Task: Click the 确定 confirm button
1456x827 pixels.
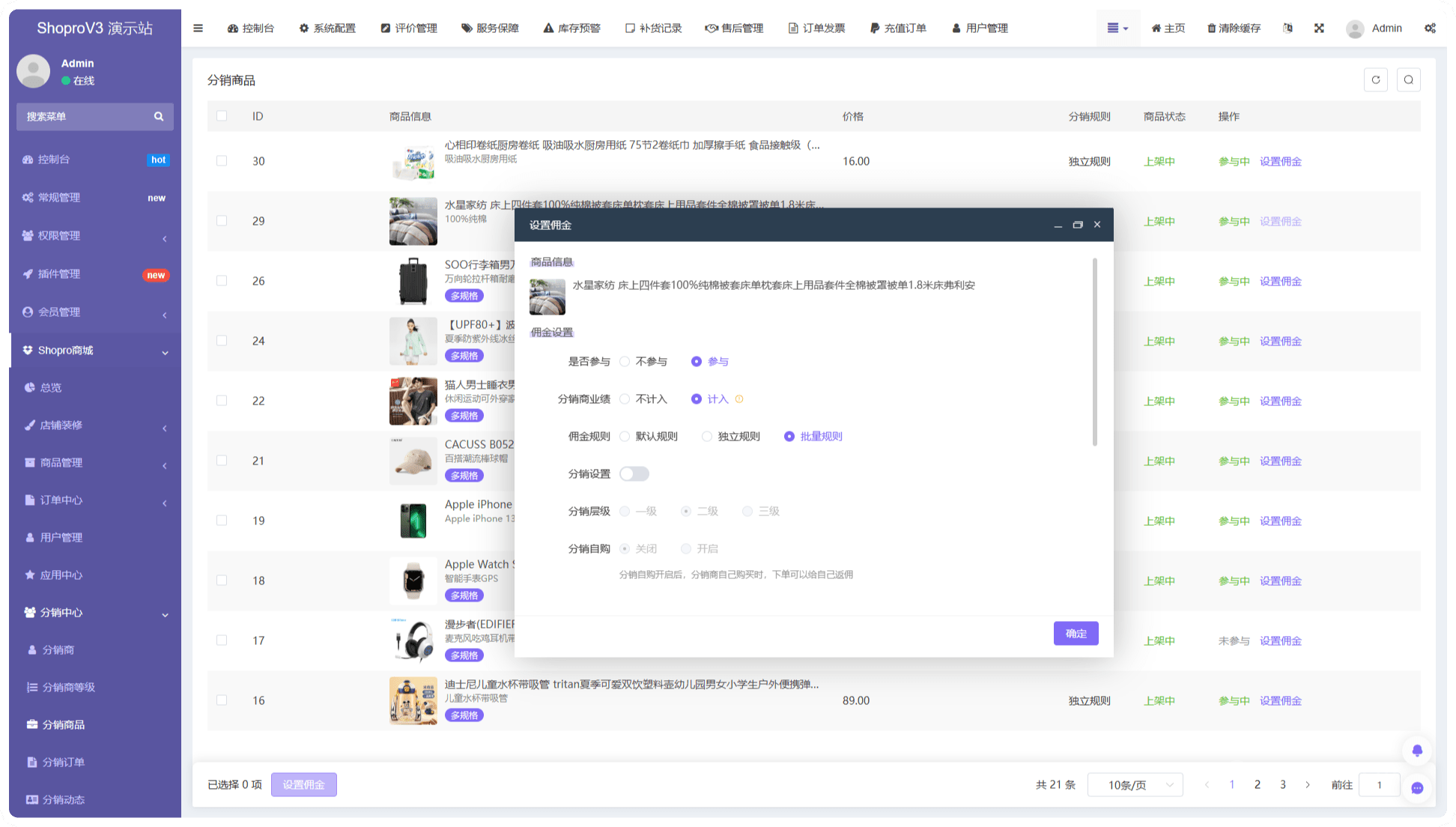Action: [1076, 634]
